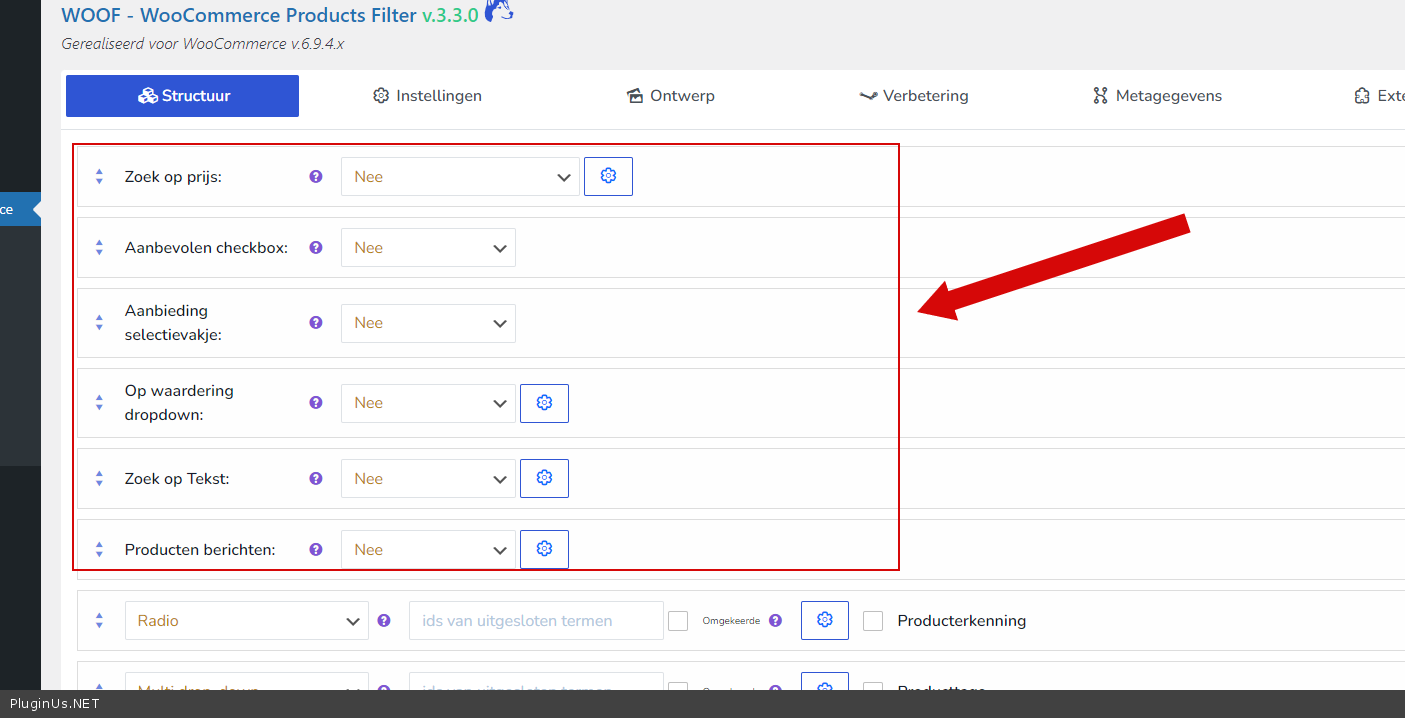This screenshot has width=1405, height=718.
Task: Click help icon next to Aanbevolen checkbox
Action: click(x=316, y=247)
